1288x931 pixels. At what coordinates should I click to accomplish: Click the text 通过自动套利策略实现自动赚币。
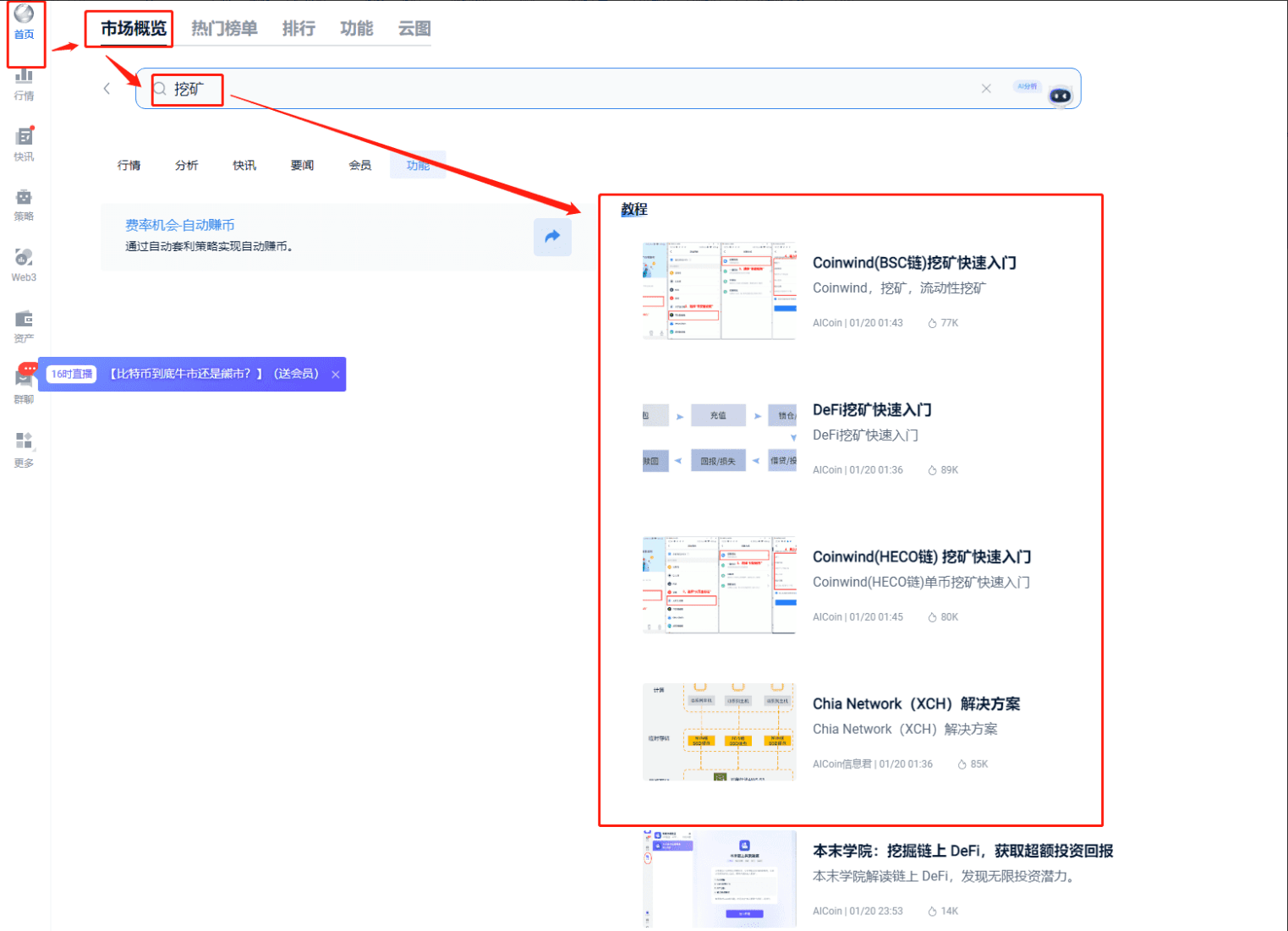[x=210, y=246]
